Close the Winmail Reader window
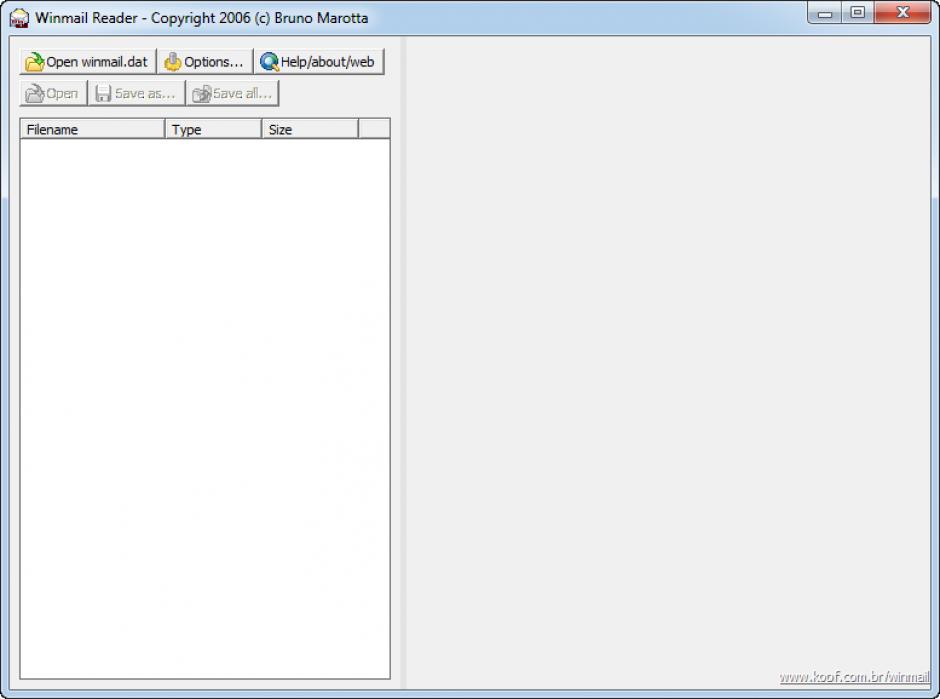Image resolution: width=940 pixels, height=699 pixels. 902,14
